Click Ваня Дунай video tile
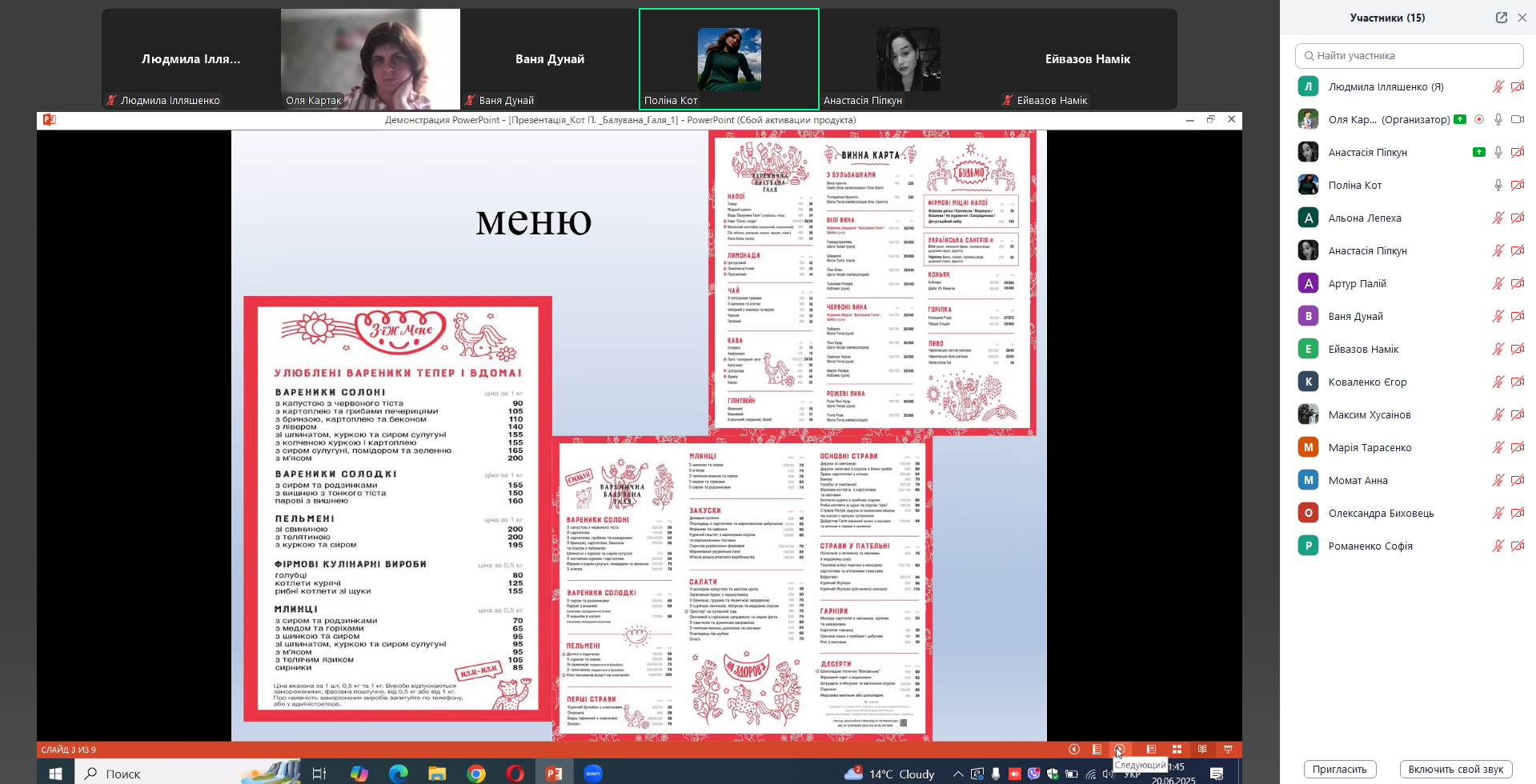1536x784 pixels. [x=549, y=59]
